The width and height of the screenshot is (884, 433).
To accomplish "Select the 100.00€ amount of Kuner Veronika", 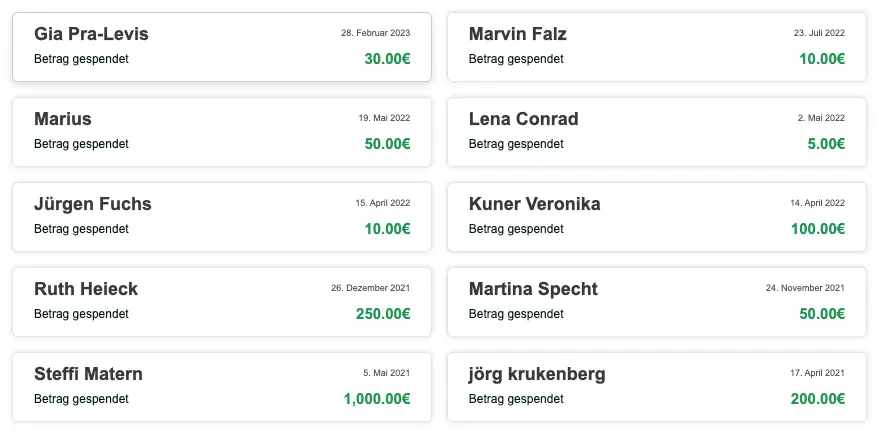I will pos(817,229).
